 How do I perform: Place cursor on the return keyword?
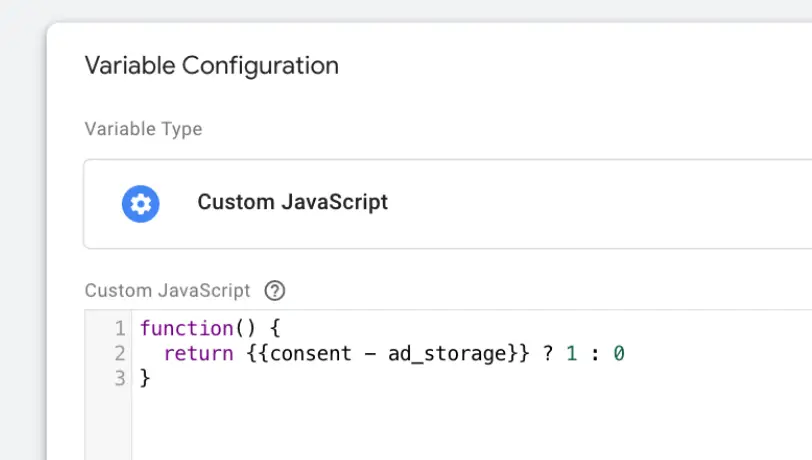click(x=198, y=353)
